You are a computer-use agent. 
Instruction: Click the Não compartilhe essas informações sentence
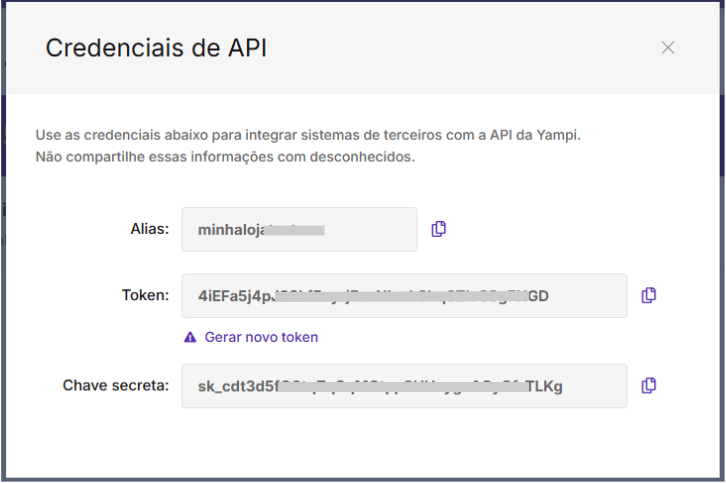[x=225, y=157]
